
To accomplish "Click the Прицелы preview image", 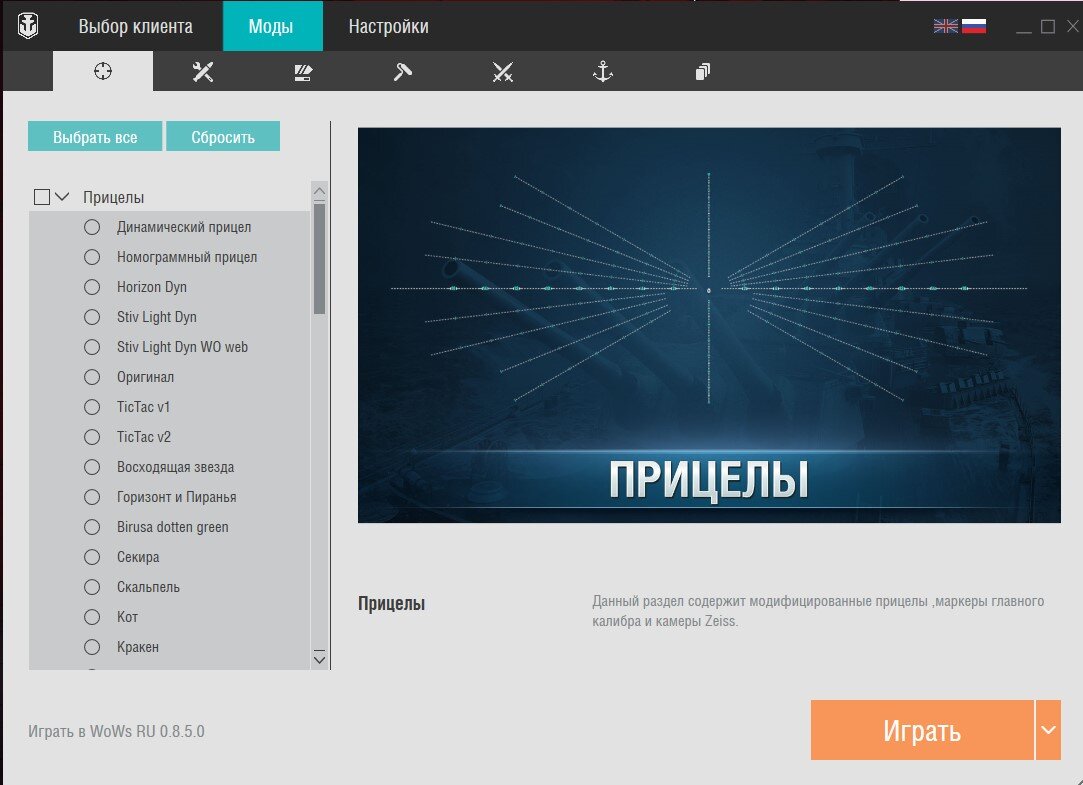I will click(x=709, y=325).
